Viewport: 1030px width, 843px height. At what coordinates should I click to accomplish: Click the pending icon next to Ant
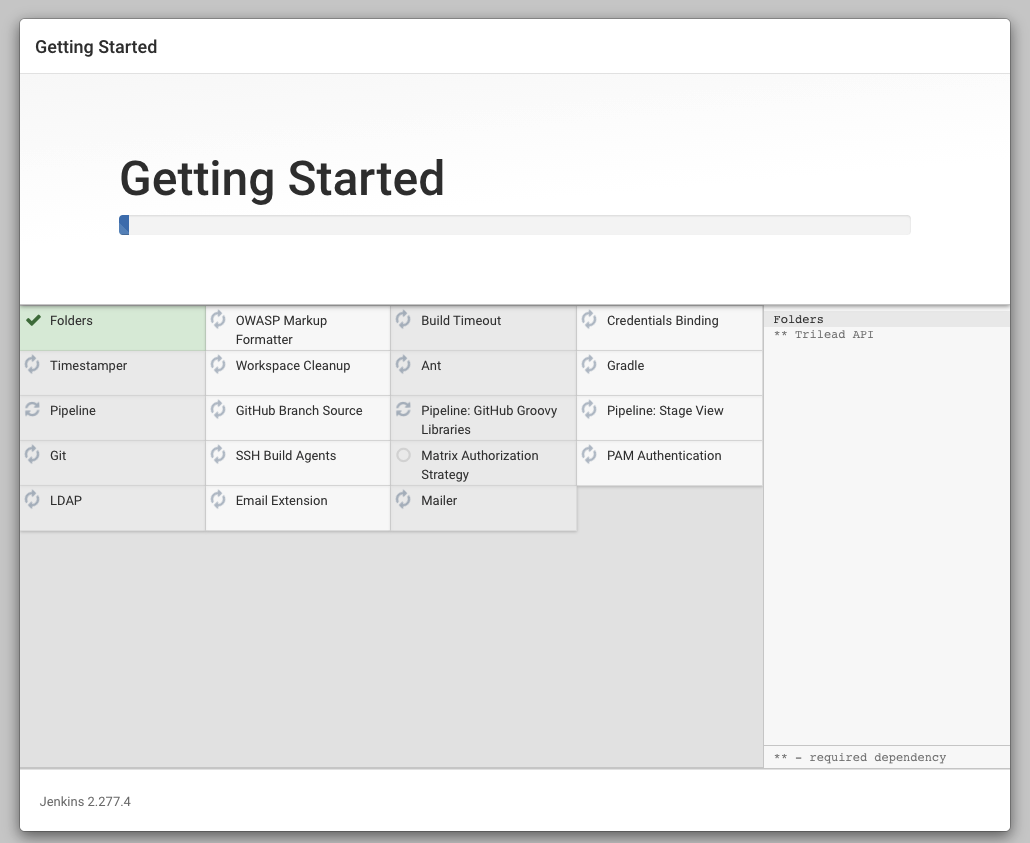403,364
